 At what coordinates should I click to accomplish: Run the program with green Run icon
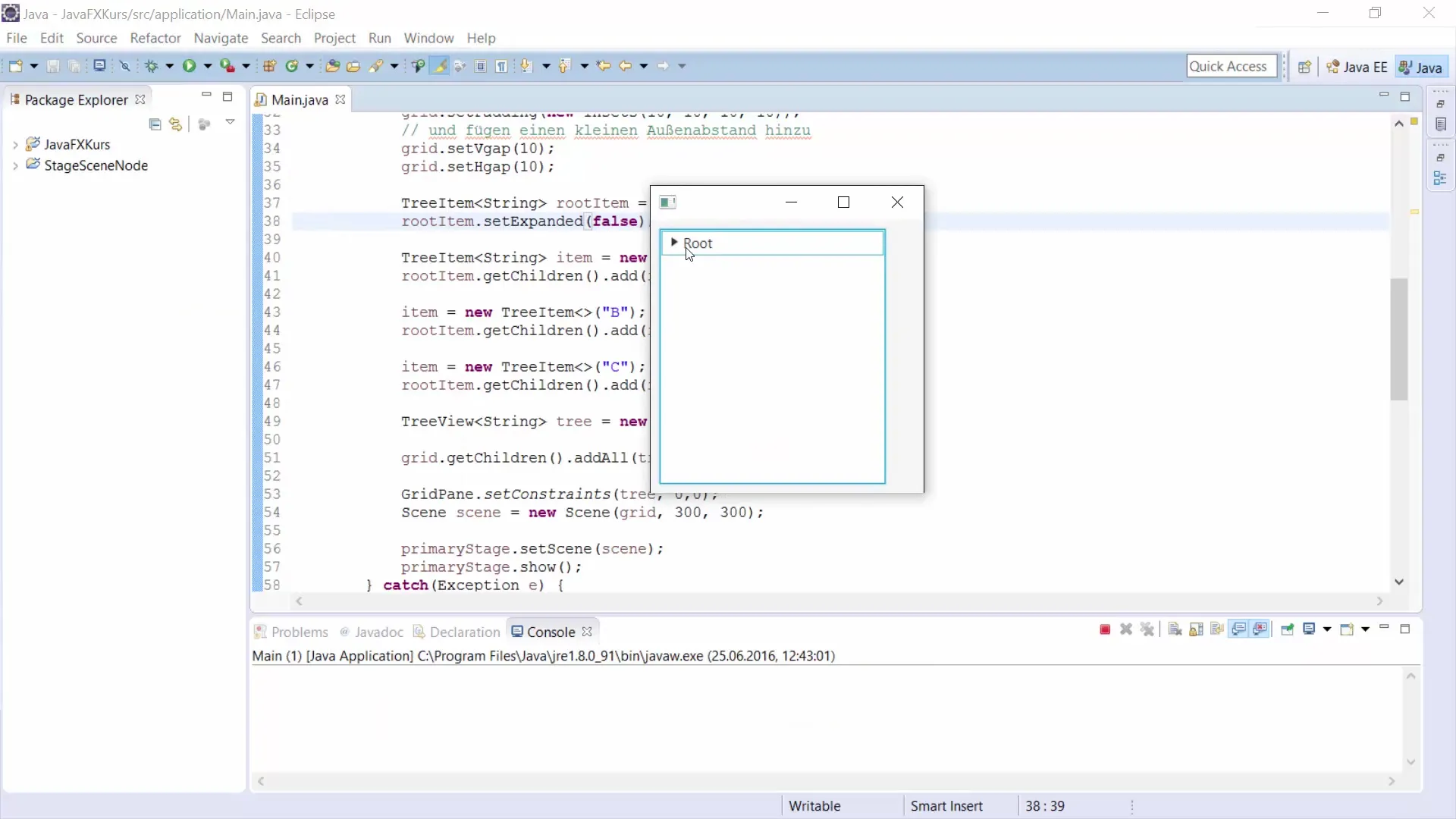point(189,66)
